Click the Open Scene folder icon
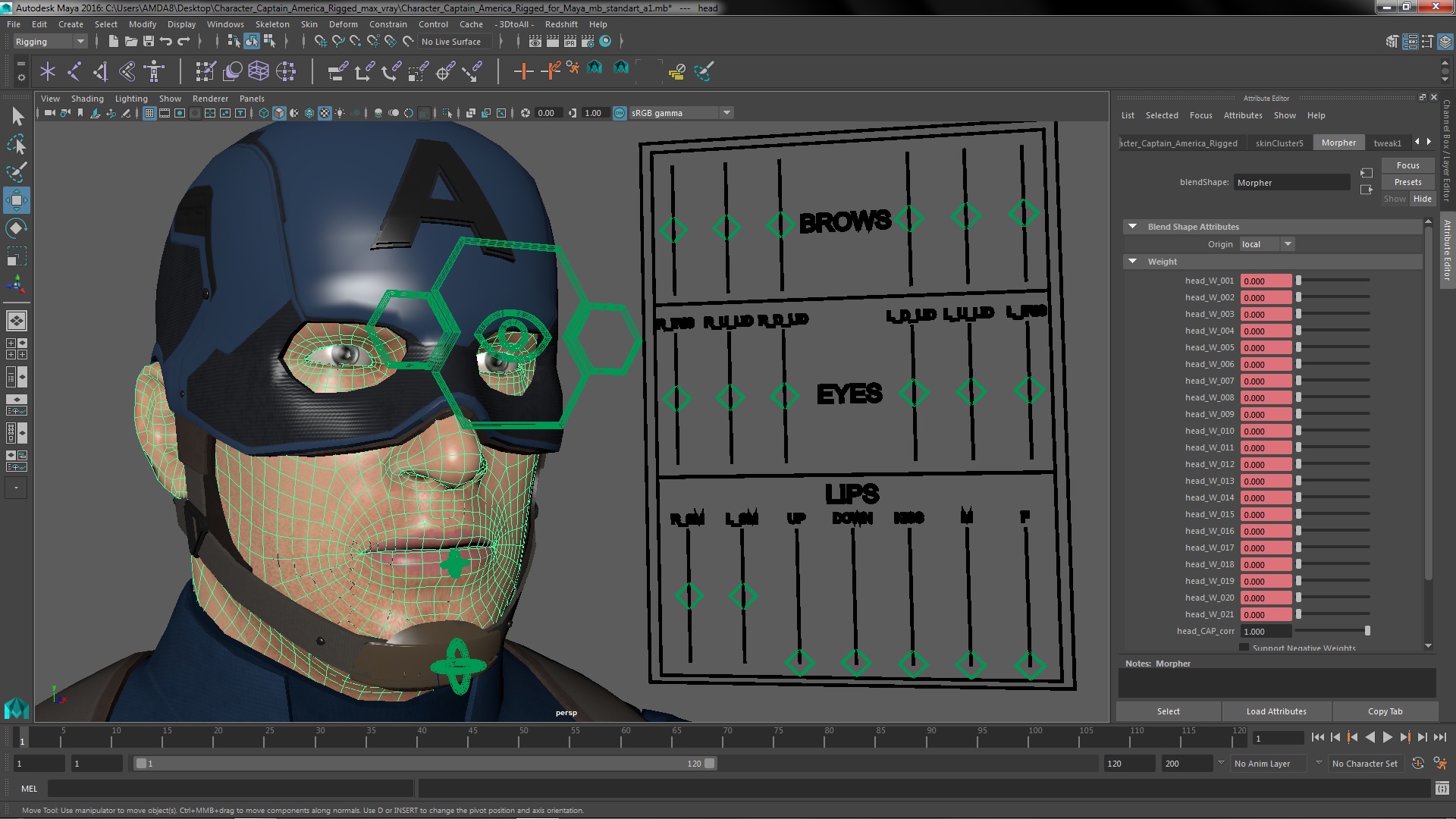 click(x=130, y=41)
